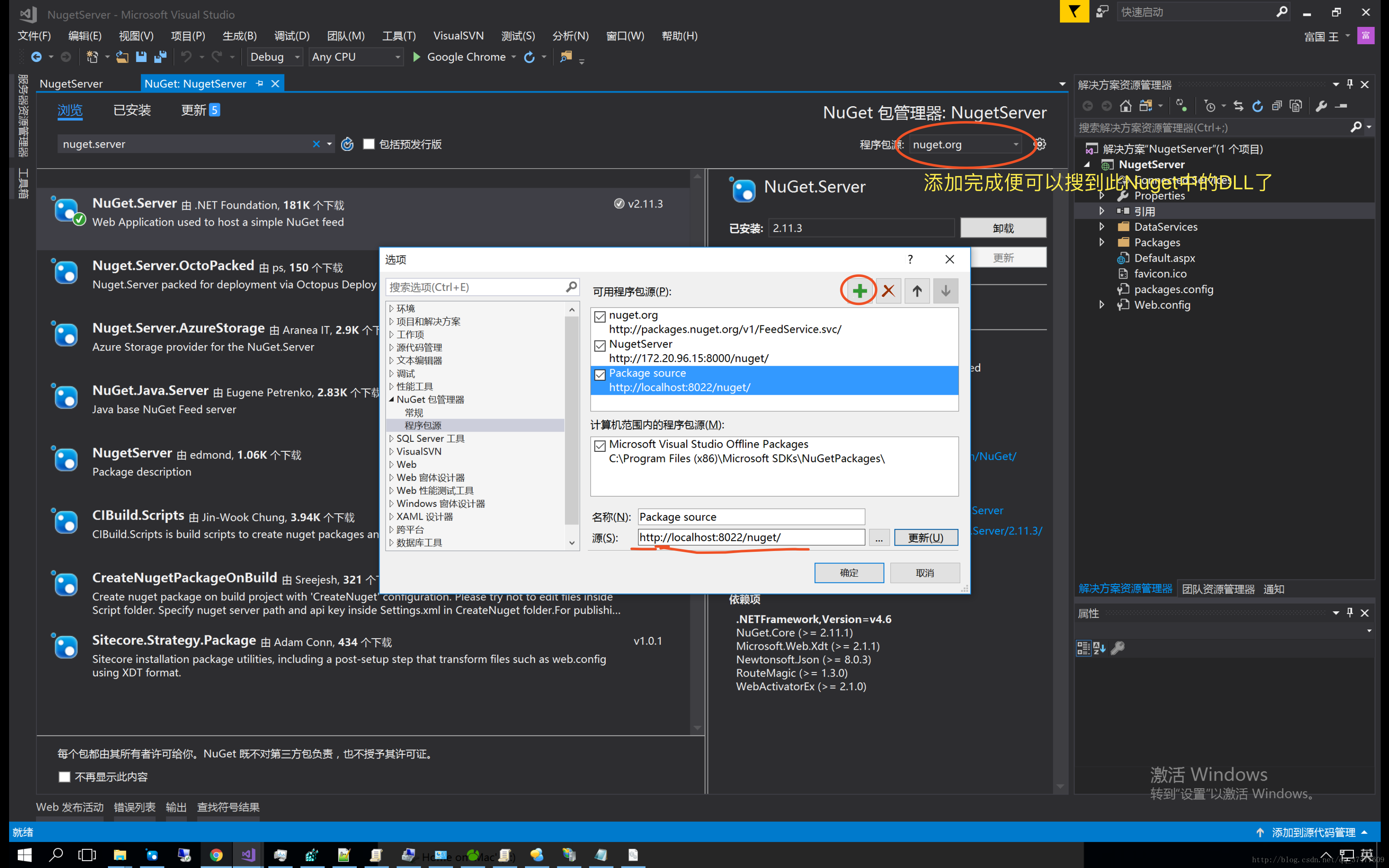Click the 更新(U) button
This screenshot has height=868, width=1389.
coord(926,537)
